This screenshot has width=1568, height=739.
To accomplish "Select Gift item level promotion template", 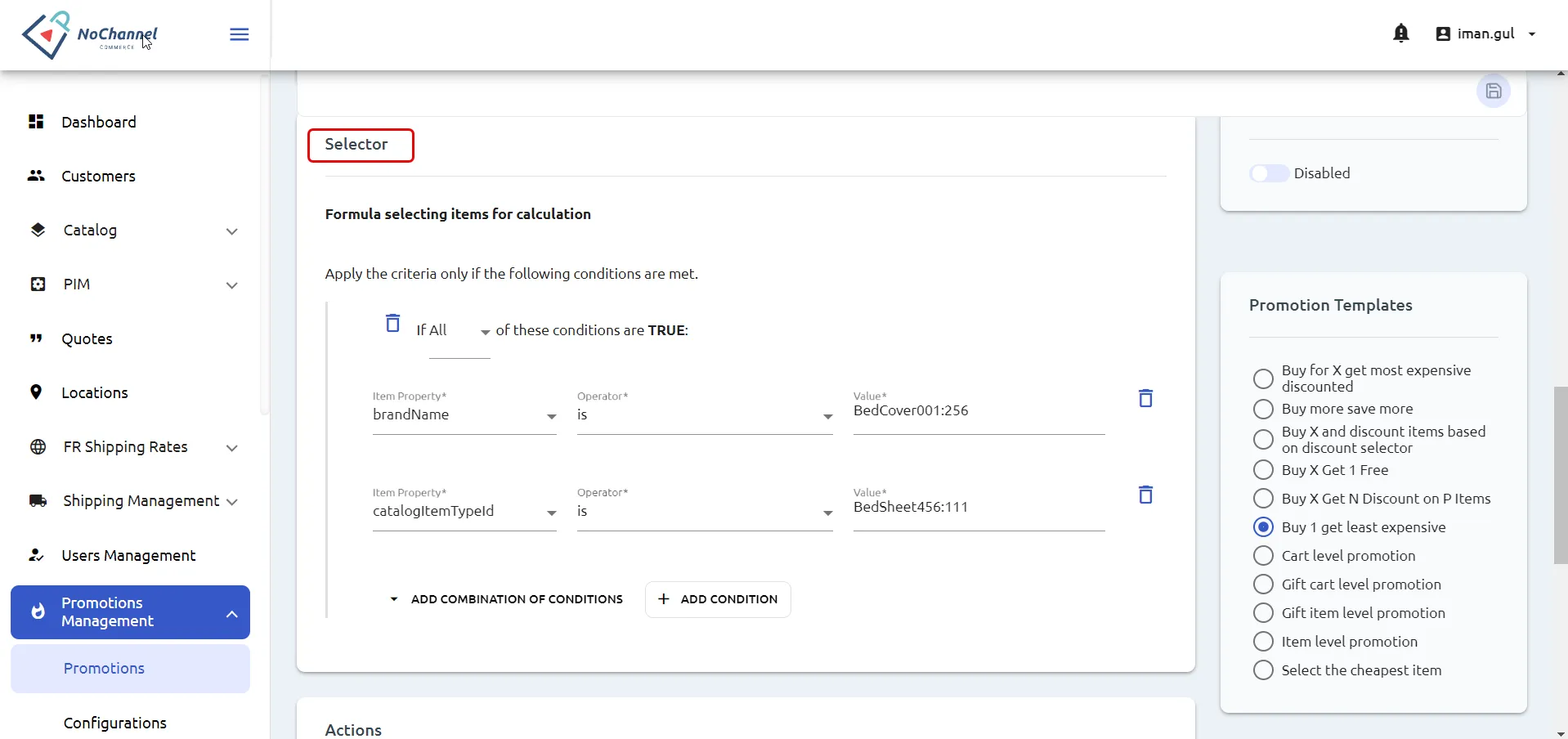I will [1263, 613].
